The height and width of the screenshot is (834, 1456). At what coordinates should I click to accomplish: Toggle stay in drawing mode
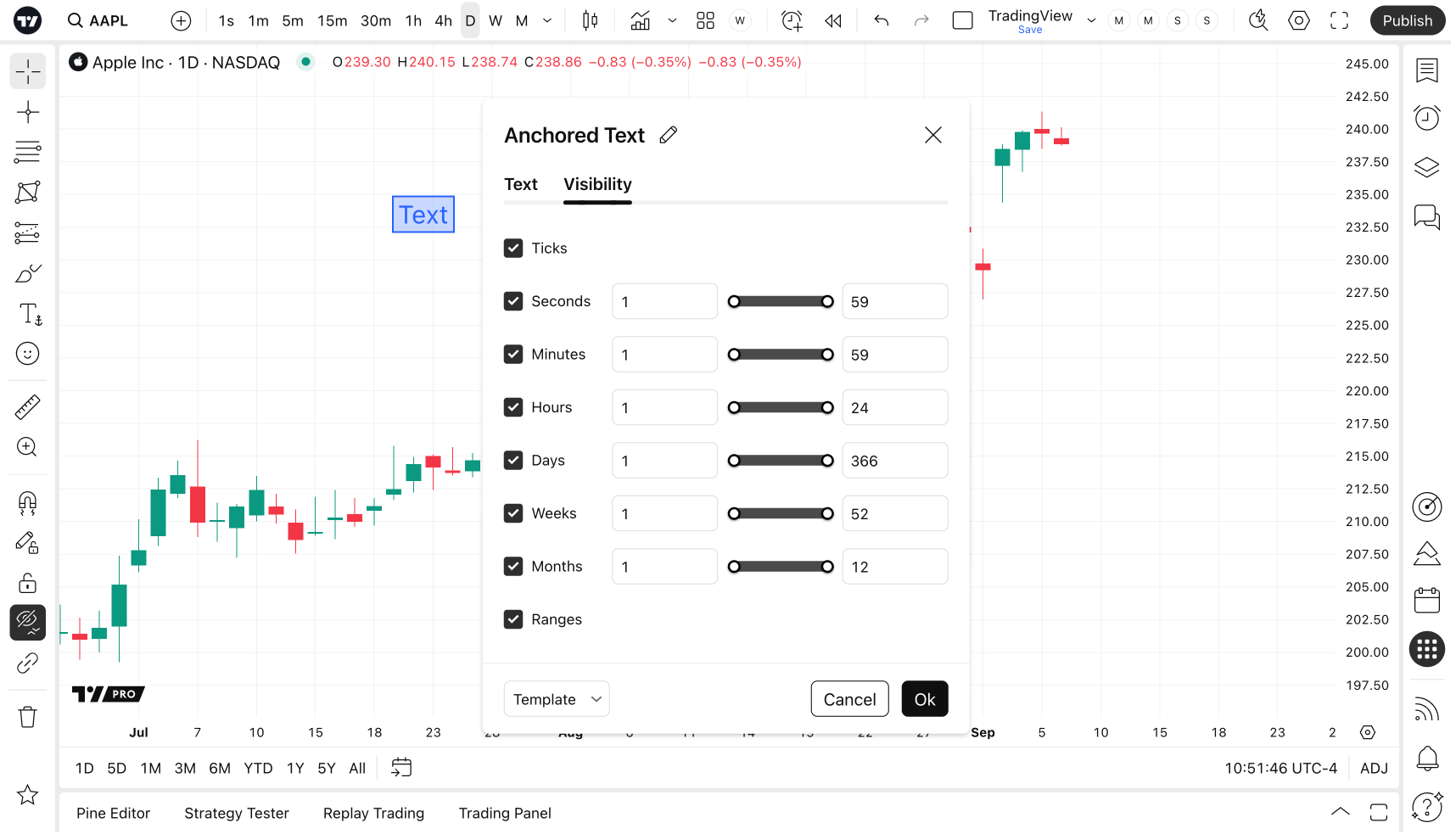(x=28, y=543)
